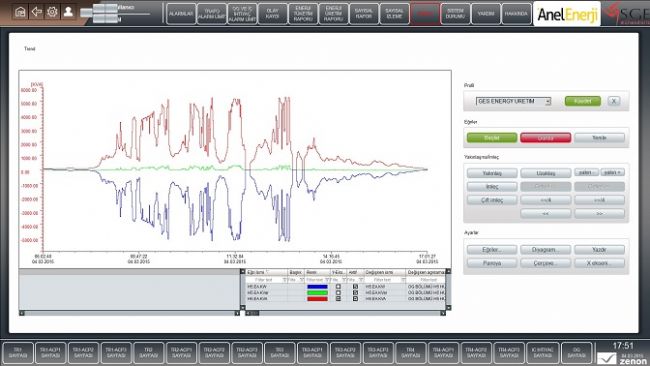Toggle Aktif checkbox in blue curve row
The height and width of the screenshot is (366, 650).
pos(355,286)
